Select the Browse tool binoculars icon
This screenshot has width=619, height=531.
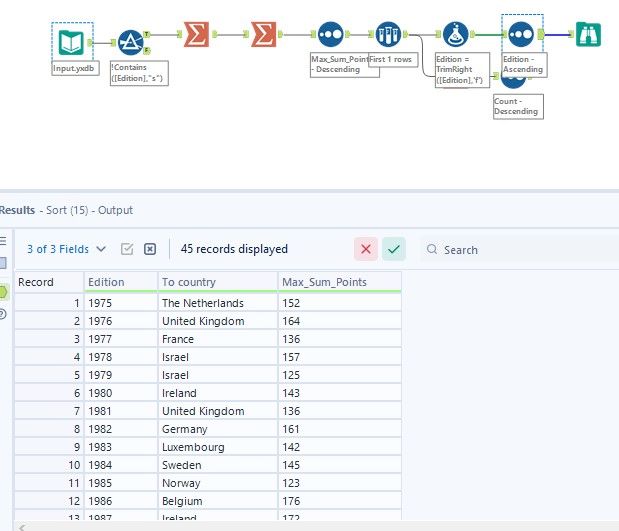click(x=588, y=34)
